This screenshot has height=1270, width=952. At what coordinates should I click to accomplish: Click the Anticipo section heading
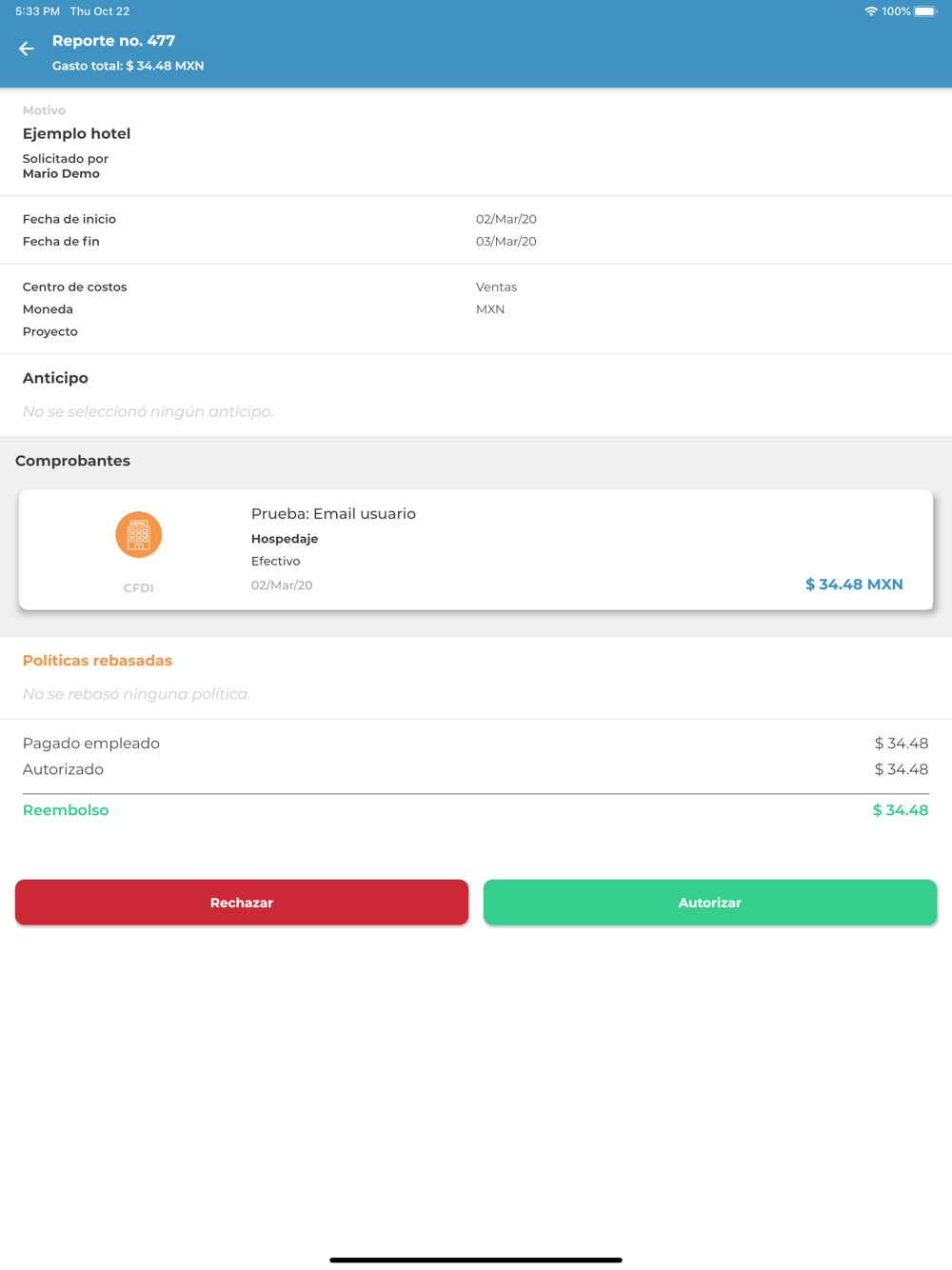coord(55,378)
